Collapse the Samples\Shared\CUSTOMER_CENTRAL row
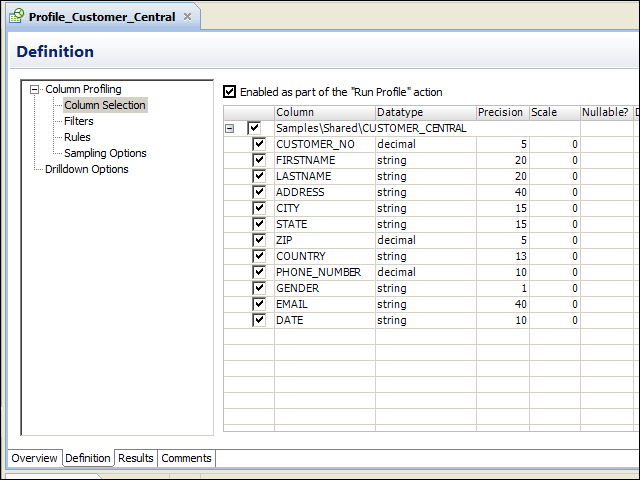Image resolution: width=640 pixels, height=480 pixels. pos(230,129)
